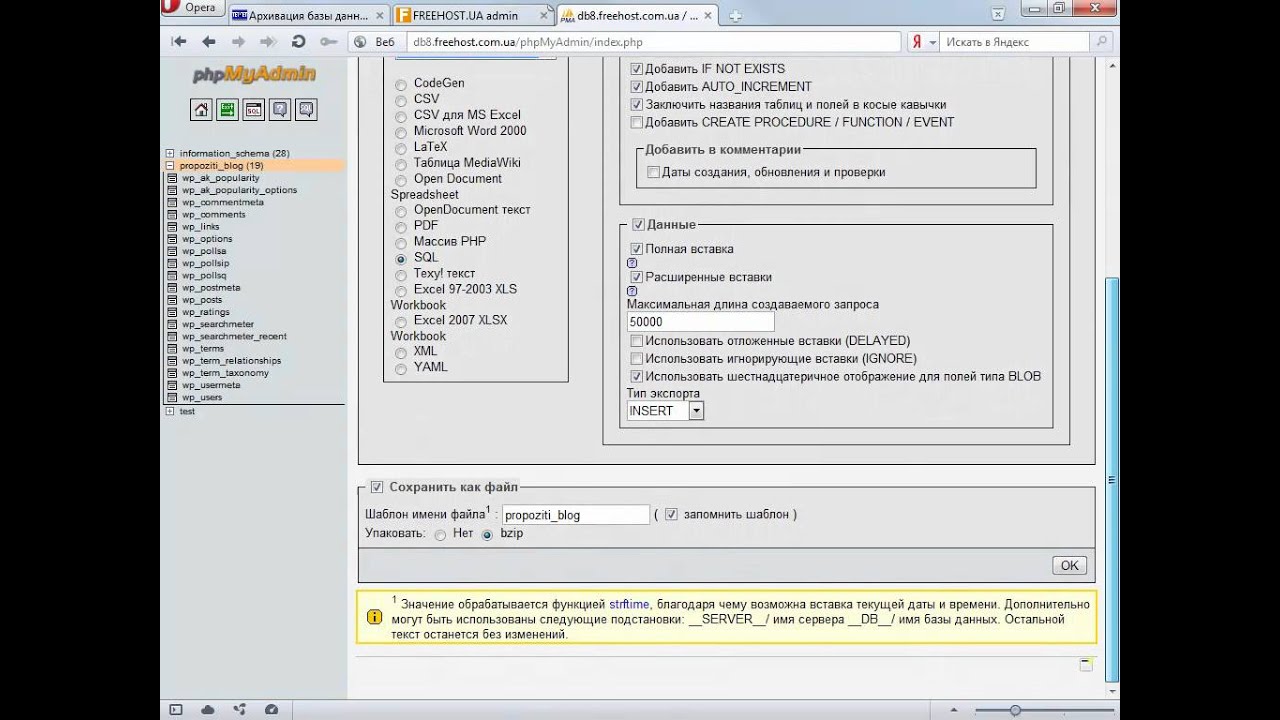The width and height of the screenshot is (1280, 720).
Task: Click the Fast Forward navigation button
Action: pyautogui.click(x=268, y=42)
